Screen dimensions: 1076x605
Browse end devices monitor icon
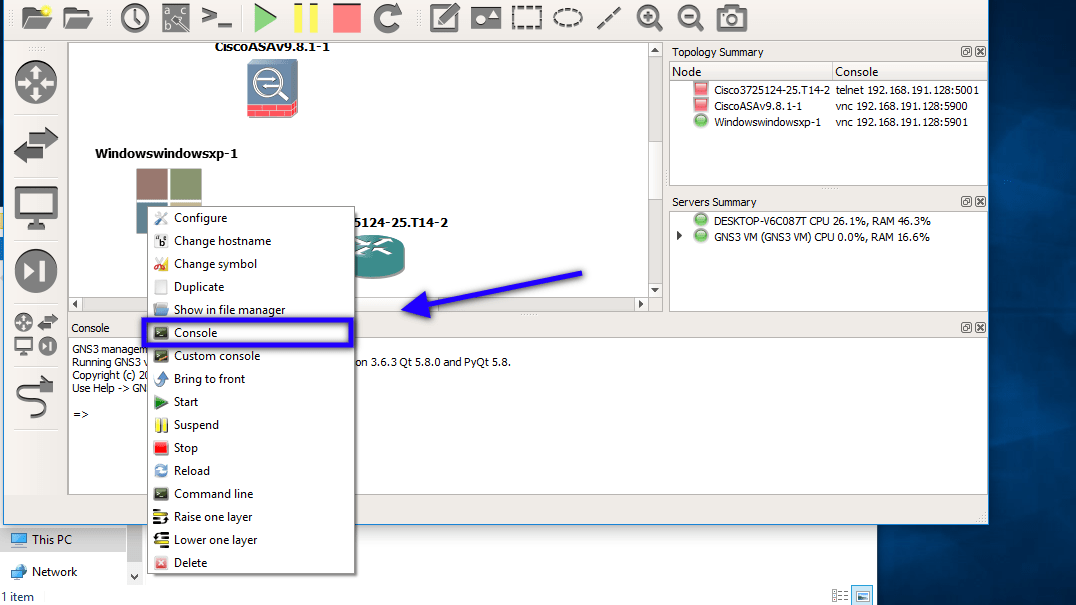[36, 208]
